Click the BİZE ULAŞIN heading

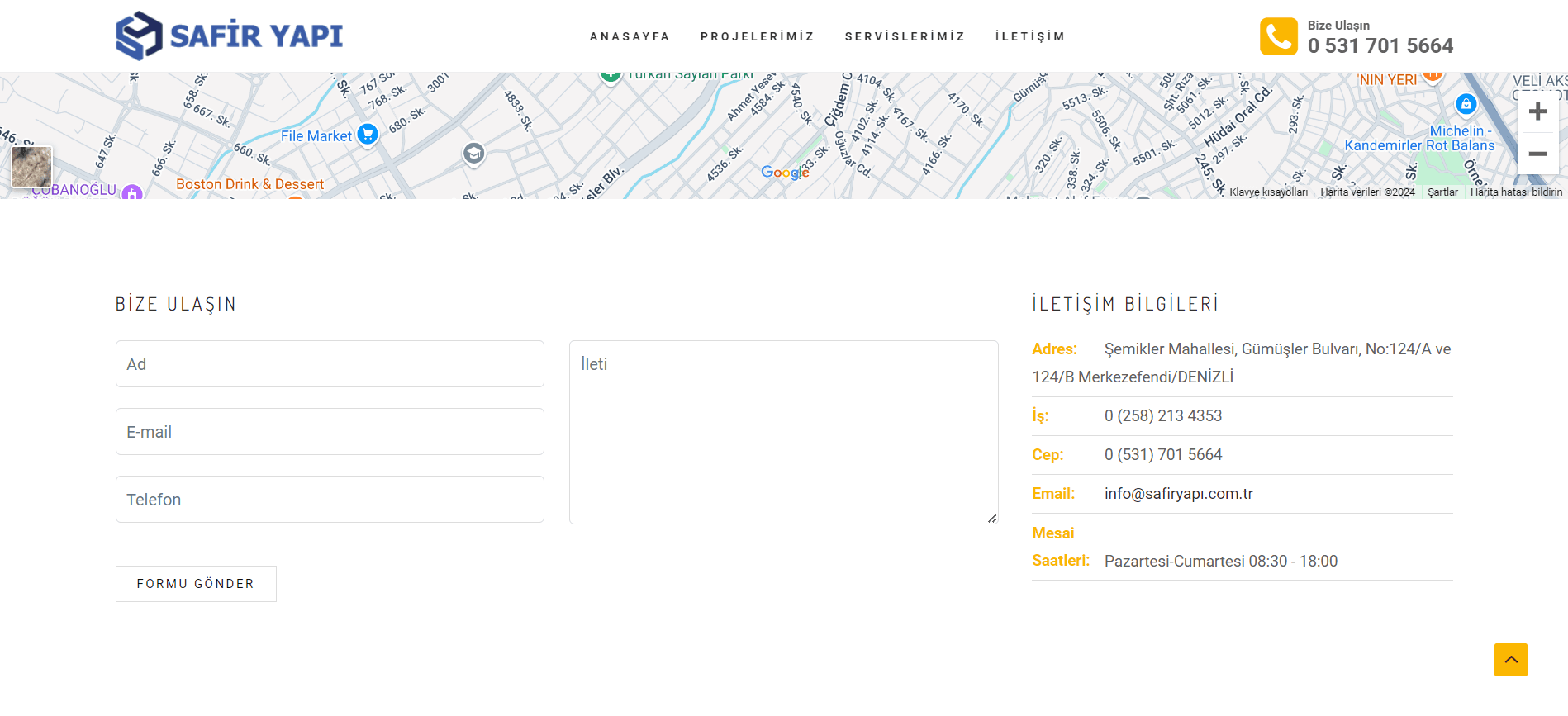tap(176, 304)
